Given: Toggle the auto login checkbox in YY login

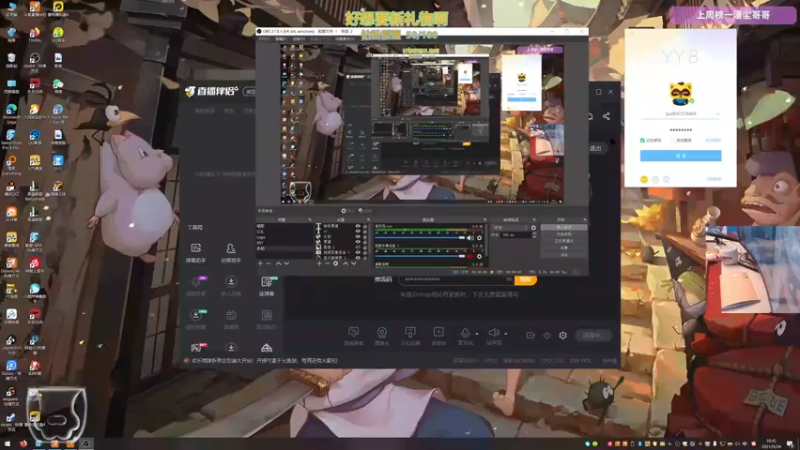Looking at the screenshot, I should 673,140.
